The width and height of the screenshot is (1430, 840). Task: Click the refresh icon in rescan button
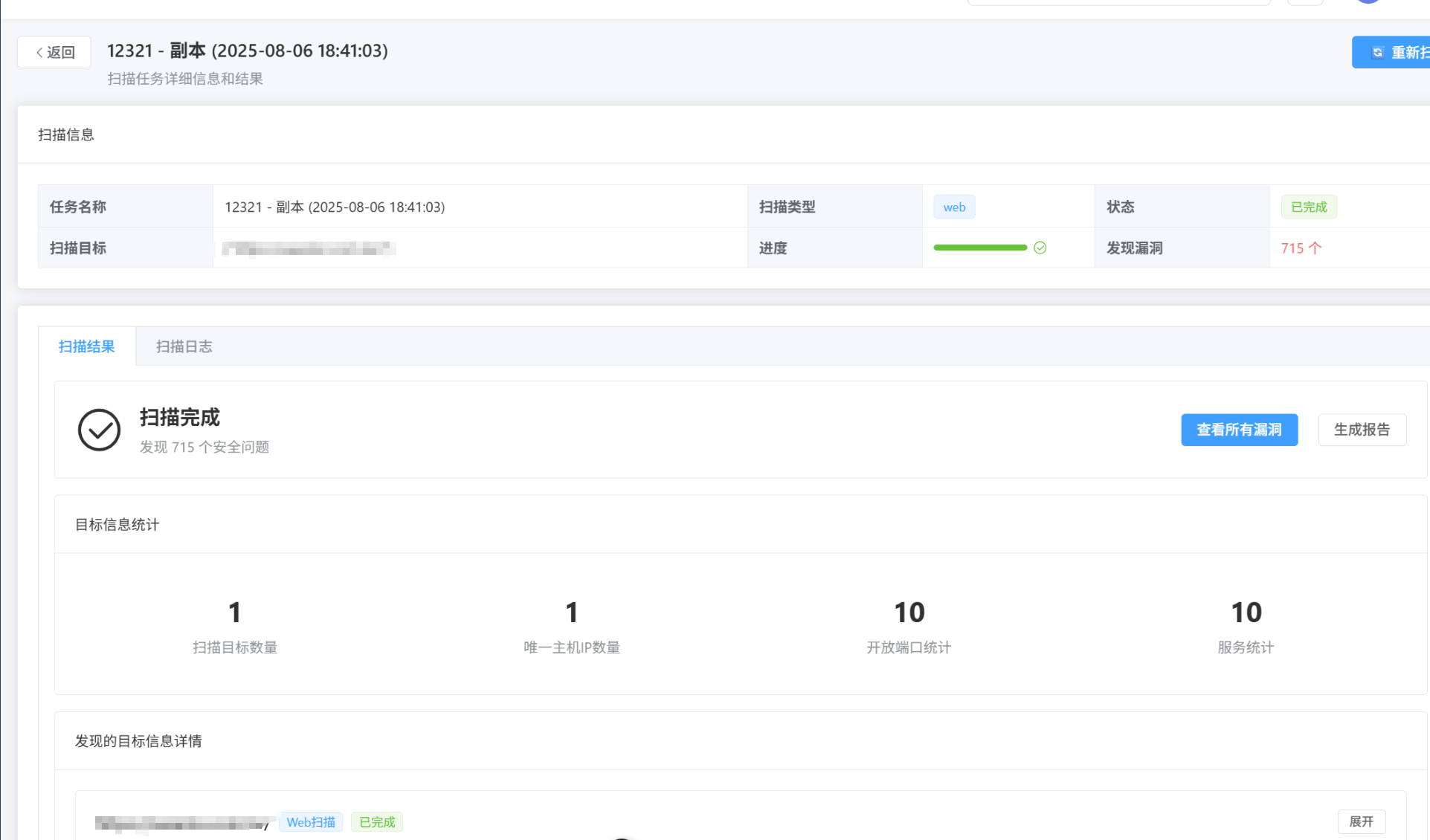pos(1377,53)
